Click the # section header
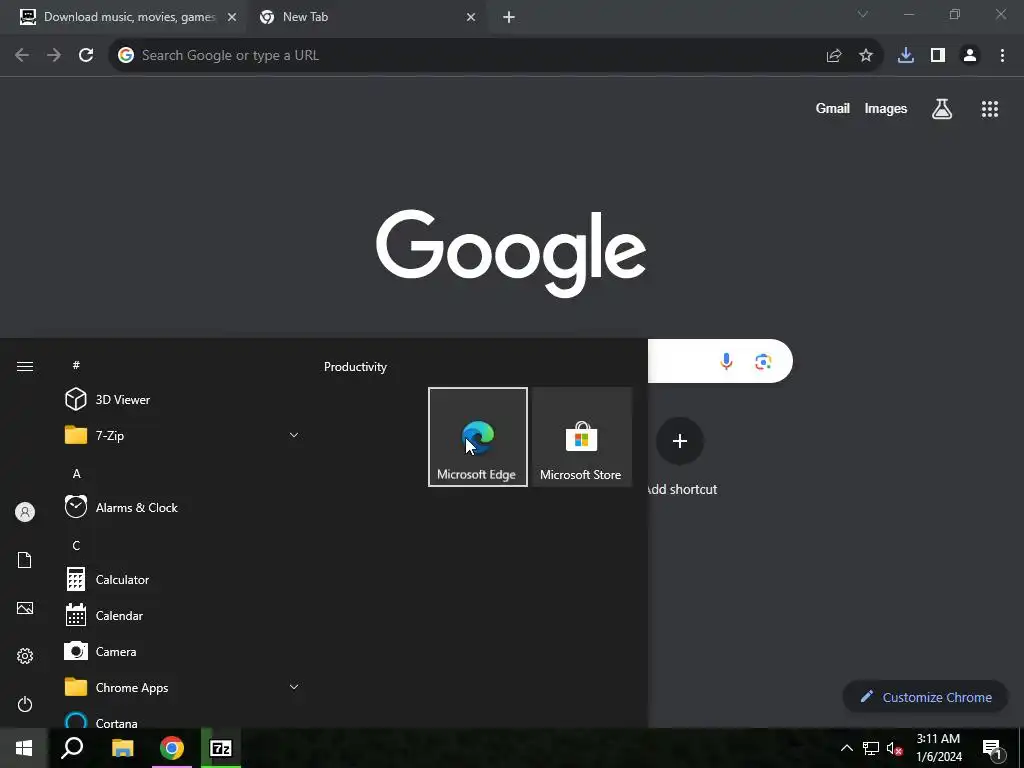Viewport: 1024px width, 768px height. 76,365
